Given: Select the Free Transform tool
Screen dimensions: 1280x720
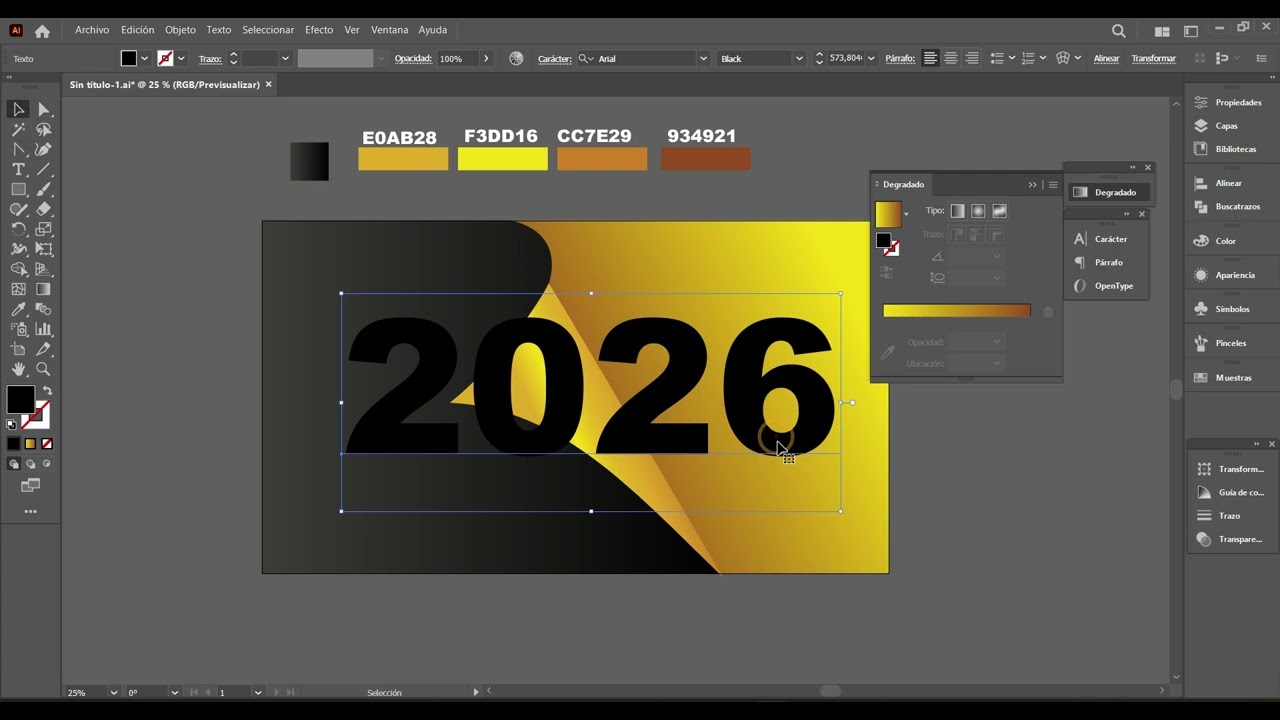Looking at the screenshot, I should coord(43,249).
